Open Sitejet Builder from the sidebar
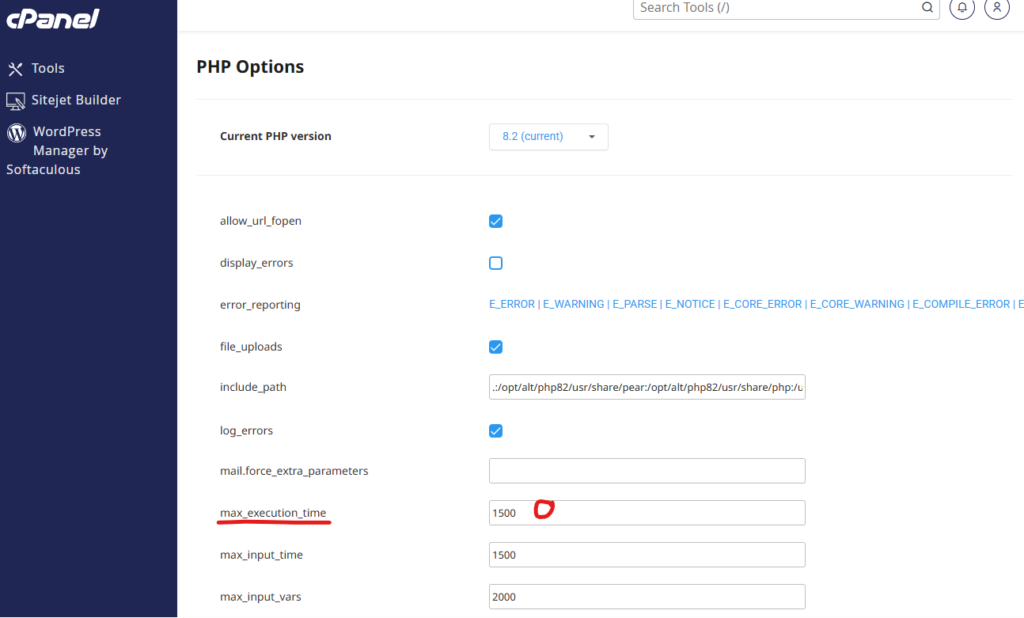Image resolution: width=1024 pixels, height=618 pixels. 76,100
